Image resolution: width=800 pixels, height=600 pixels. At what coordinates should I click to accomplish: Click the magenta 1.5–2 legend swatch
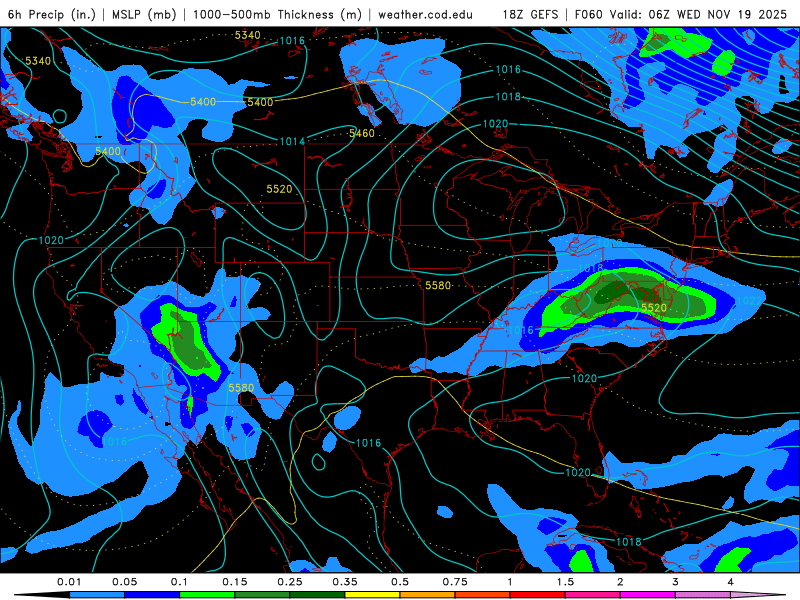coord(593,595)
